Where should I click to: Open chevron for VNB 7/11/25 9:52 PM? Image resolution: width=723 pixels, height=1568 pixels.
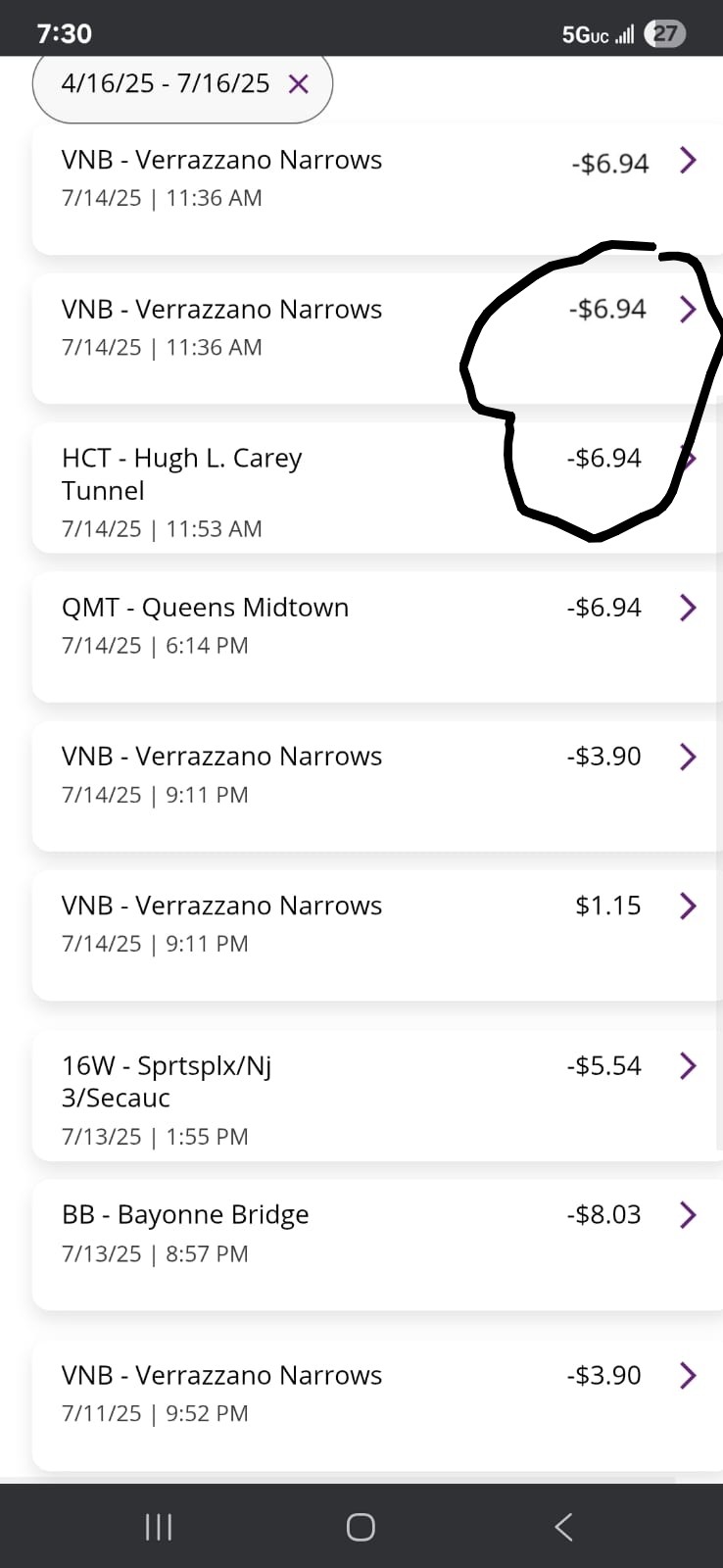688,1376
